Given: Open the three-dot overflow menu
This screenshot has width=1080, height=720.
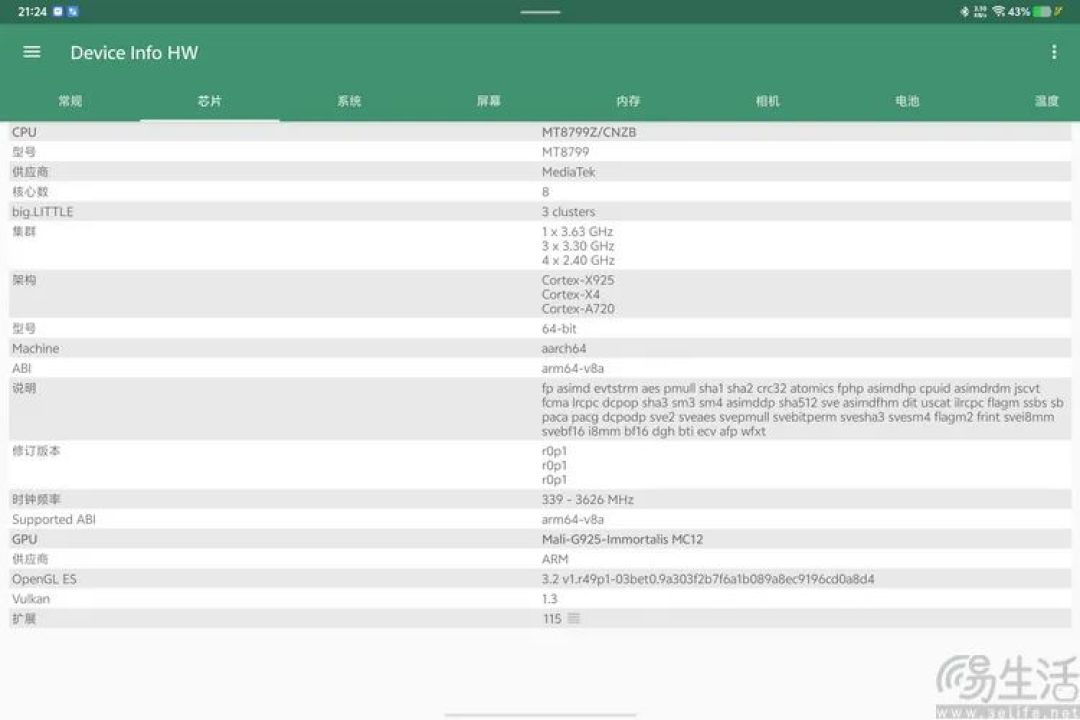Looking at the screenshot, I should coord(1054,52).
